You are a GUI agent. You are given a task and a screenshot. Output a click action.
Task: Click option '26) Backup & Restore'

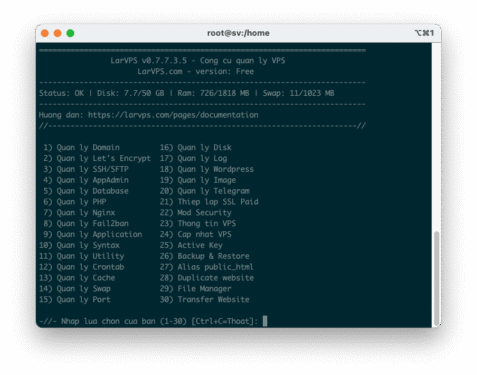204,256
